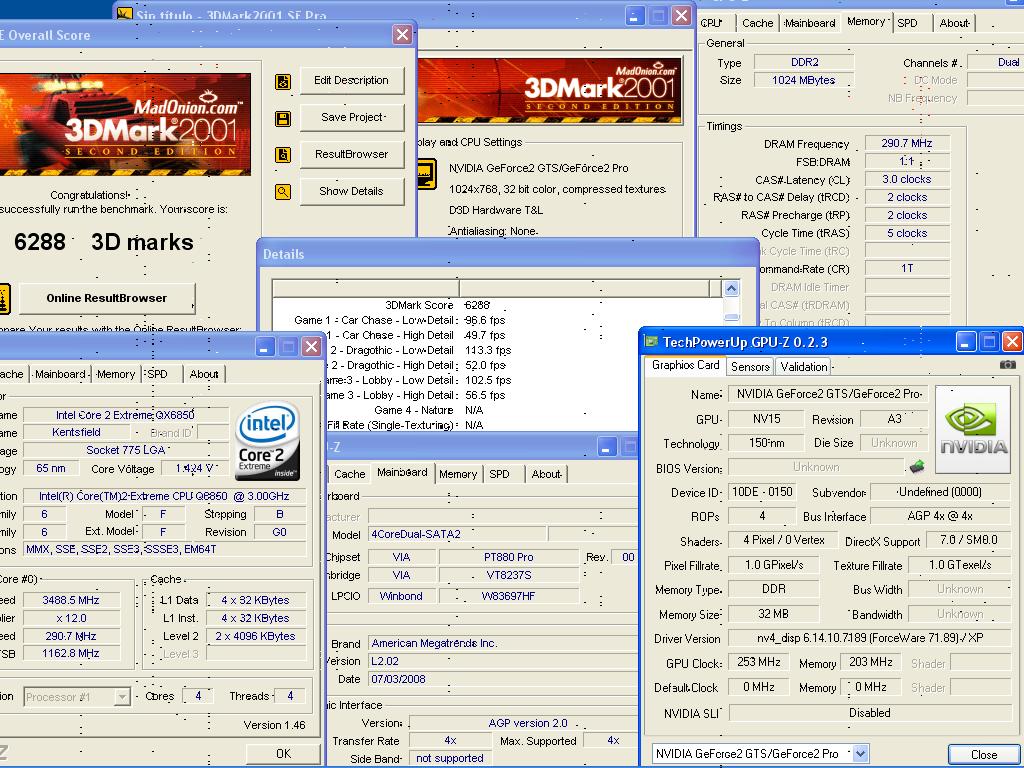Open Mainboard tab in top-right CPU-Z
Screen dimensions: 1024x768
[x=810, y=23]
